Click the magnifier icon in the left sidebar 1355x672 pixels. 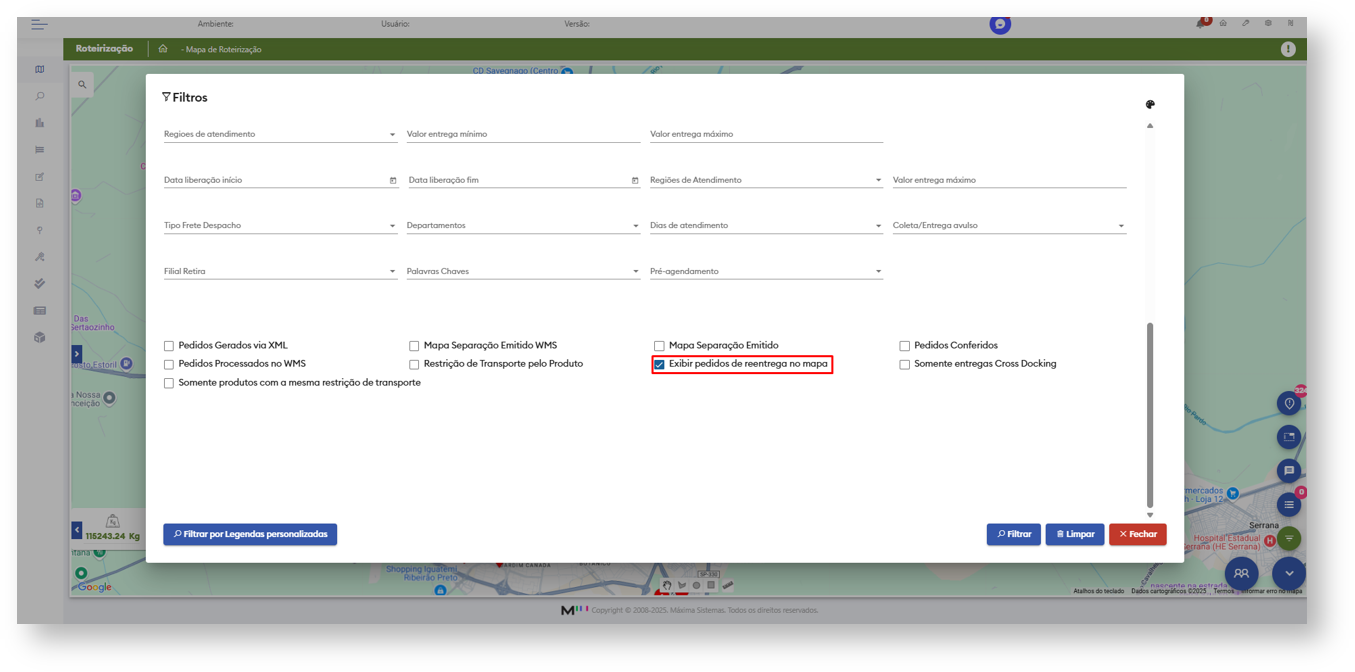[x=40, y=97]
